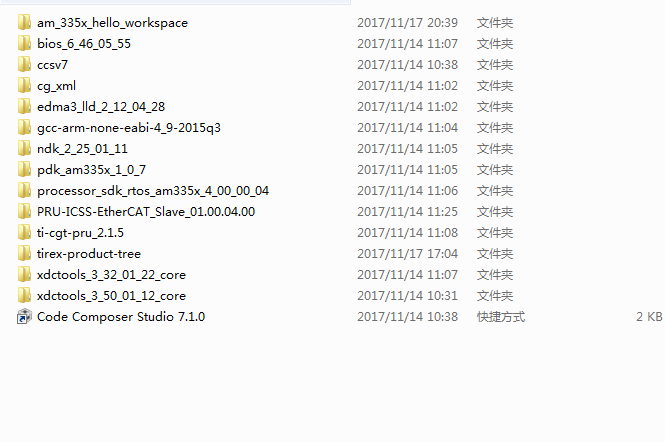
Task: Click the ti-cgt-pru_2.1.5 folder icon
Action: point(24,232)
